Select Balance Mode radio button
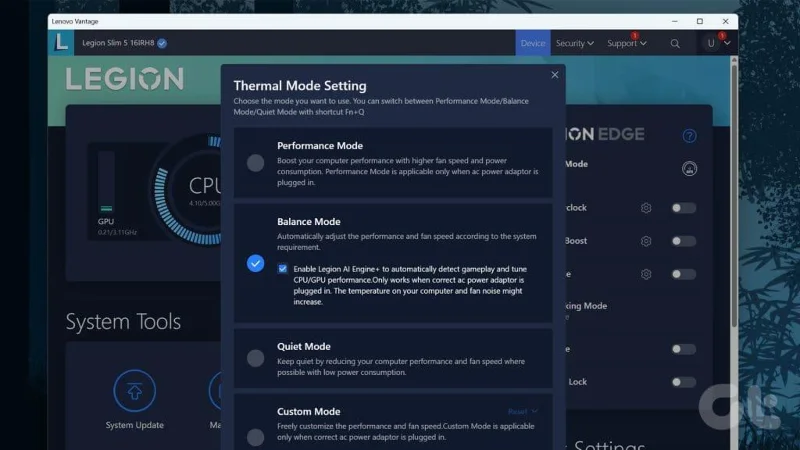Image resolution: width=800 pixels, height=450 pixels. point(256,263)
